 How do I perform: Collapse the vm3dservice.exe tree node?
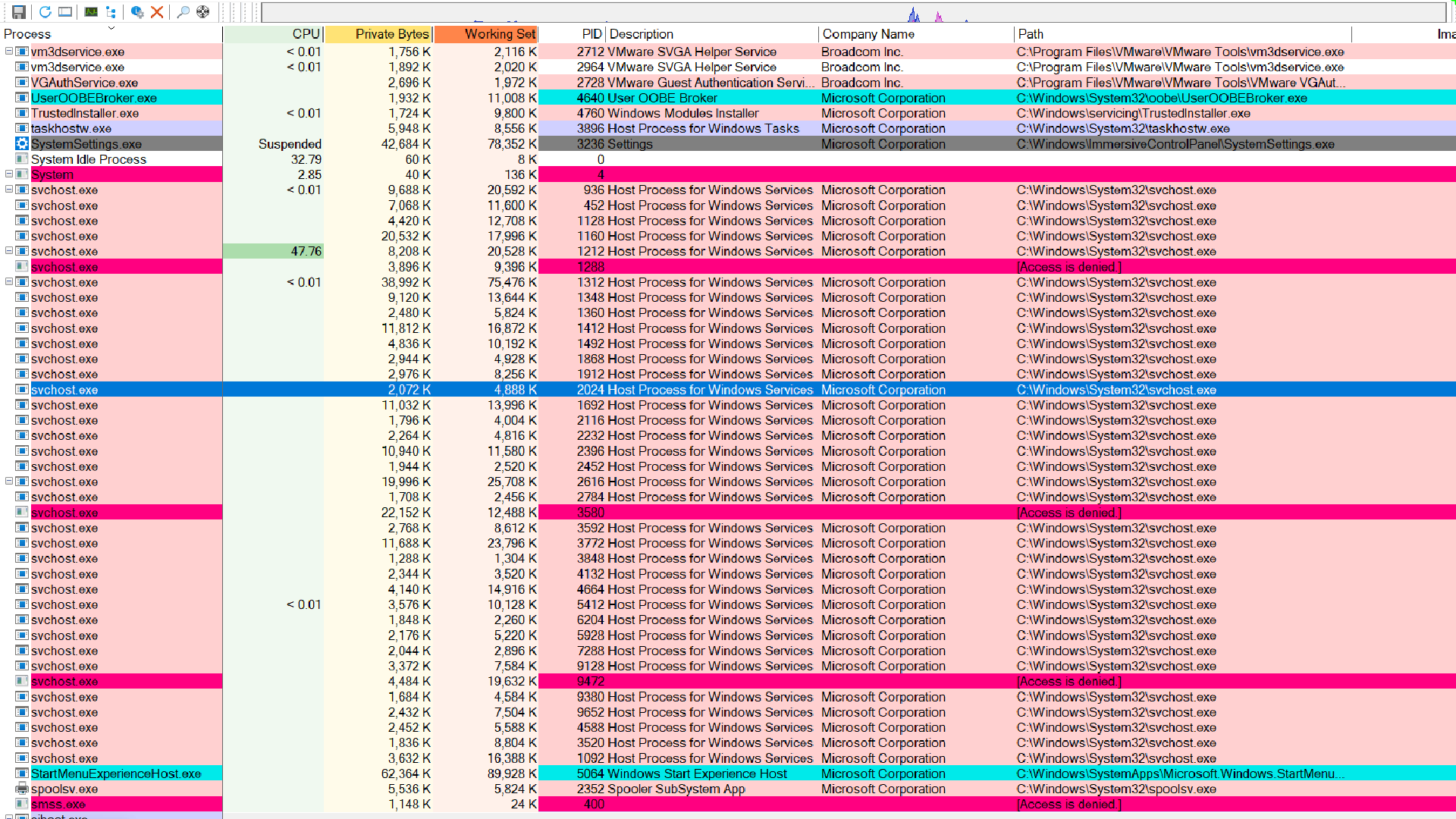point(9,52)
